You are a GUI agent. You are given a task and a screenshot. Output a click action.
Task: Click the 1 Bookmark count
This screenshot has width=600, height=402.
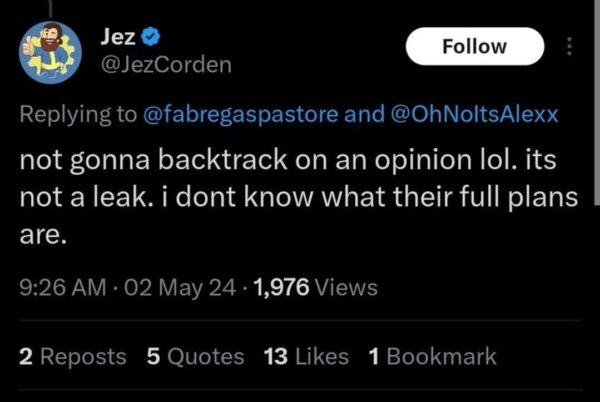(x=432, y=356)
